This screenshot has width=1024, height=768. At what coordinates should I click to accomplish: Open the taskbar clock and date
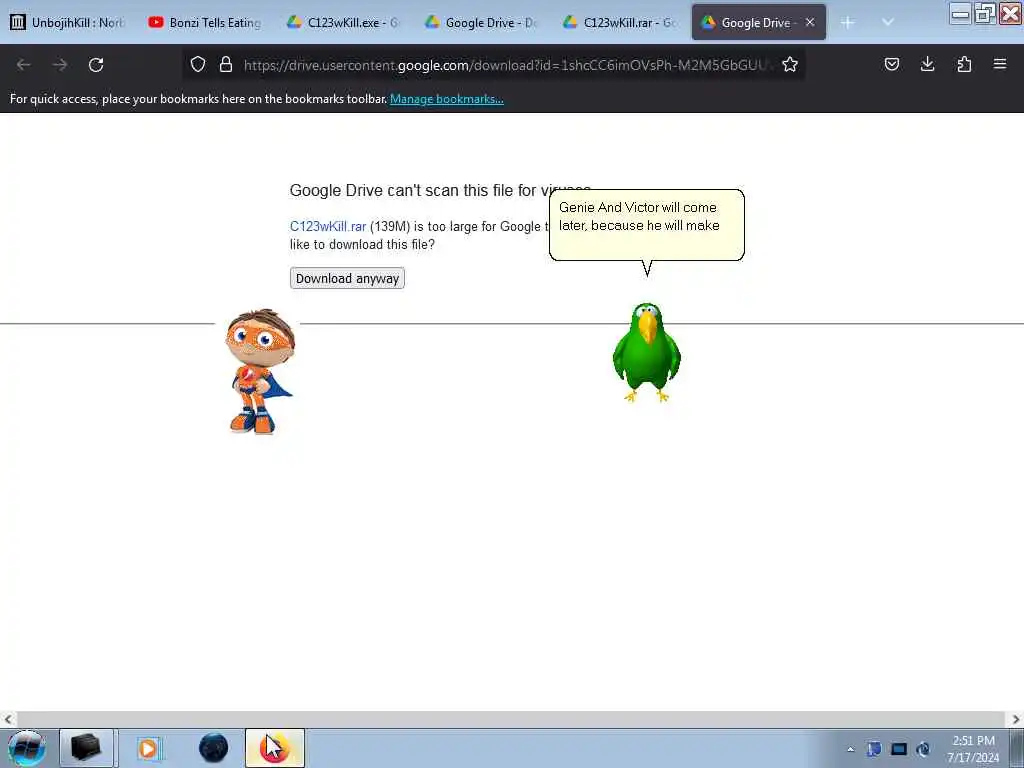coord(973,749)
